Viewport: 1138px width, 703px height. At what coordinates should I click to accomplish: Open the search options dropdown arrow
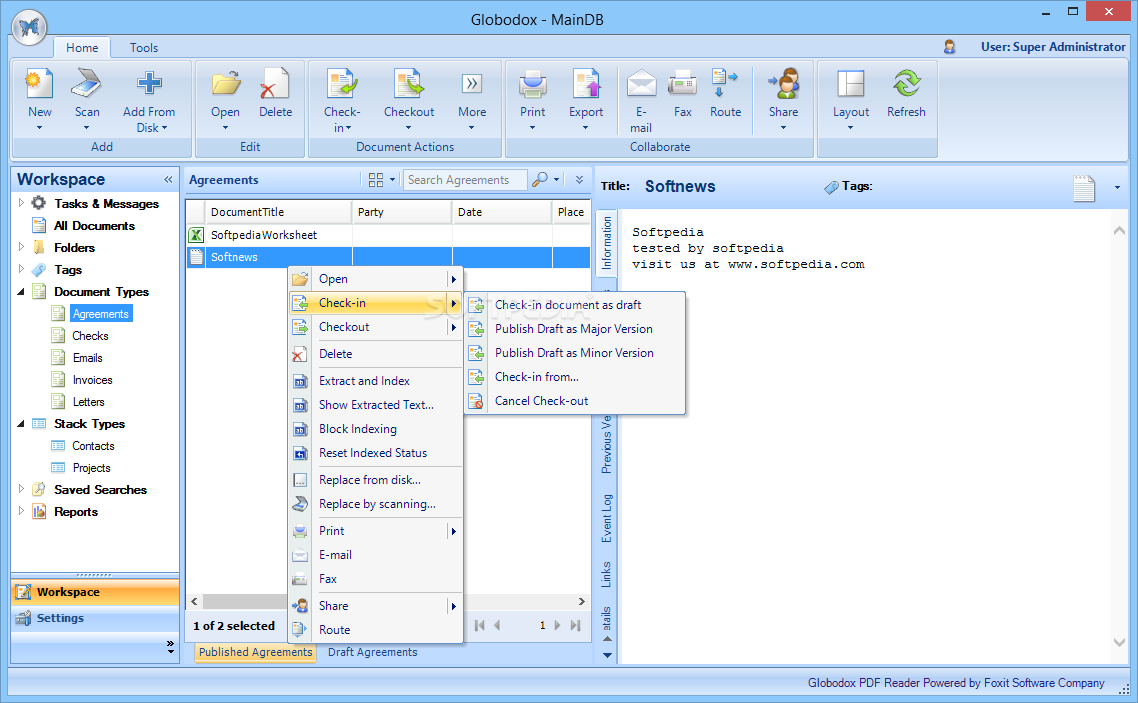pos(557,179)
